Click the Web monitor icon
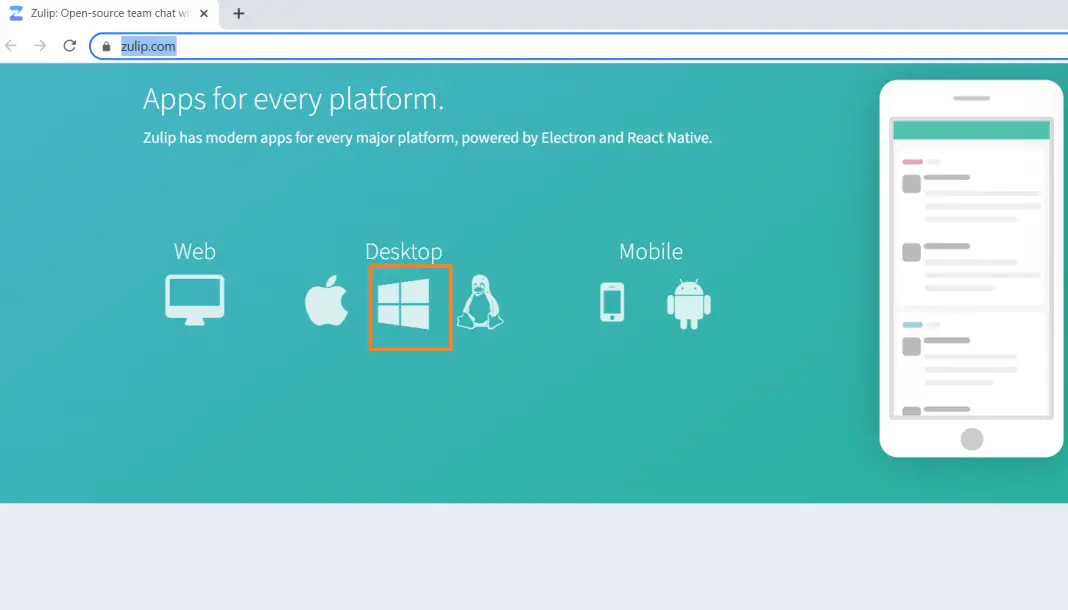The height and width of the screenshot is (610, 1068). point(195,298)
